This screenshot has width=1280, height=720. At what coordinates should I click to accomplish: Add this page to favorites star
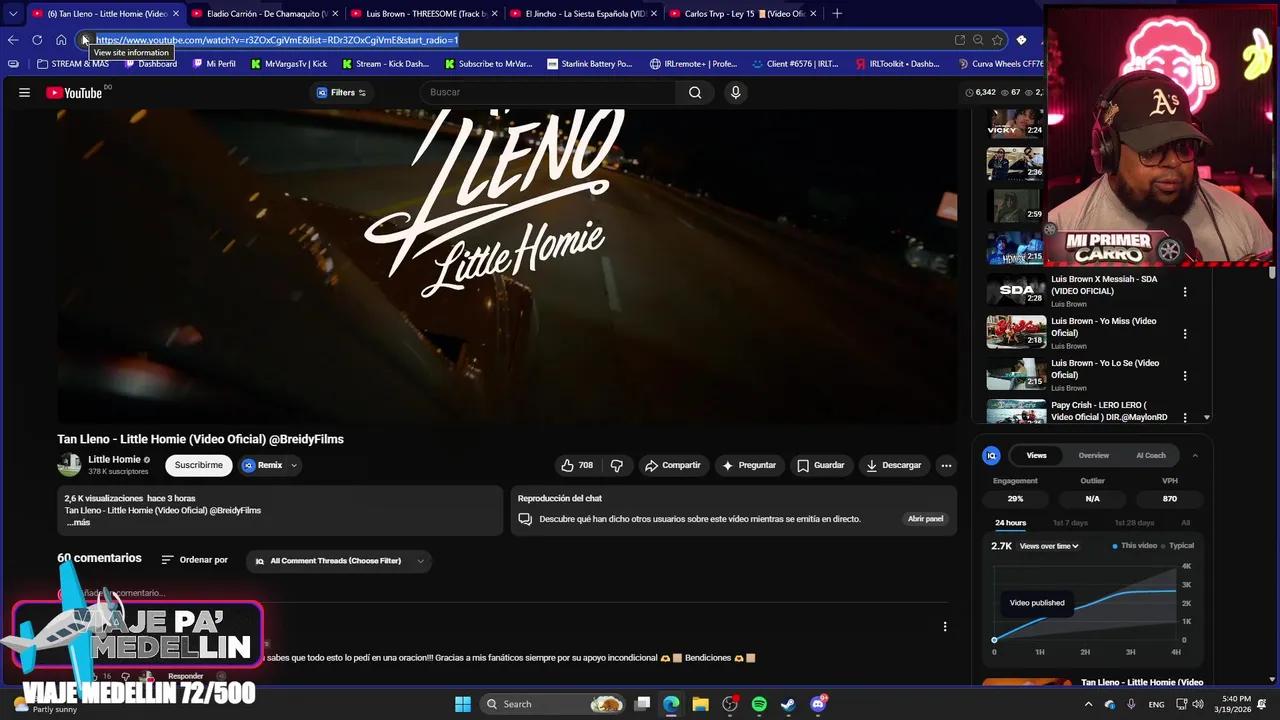tap(997, 40)
